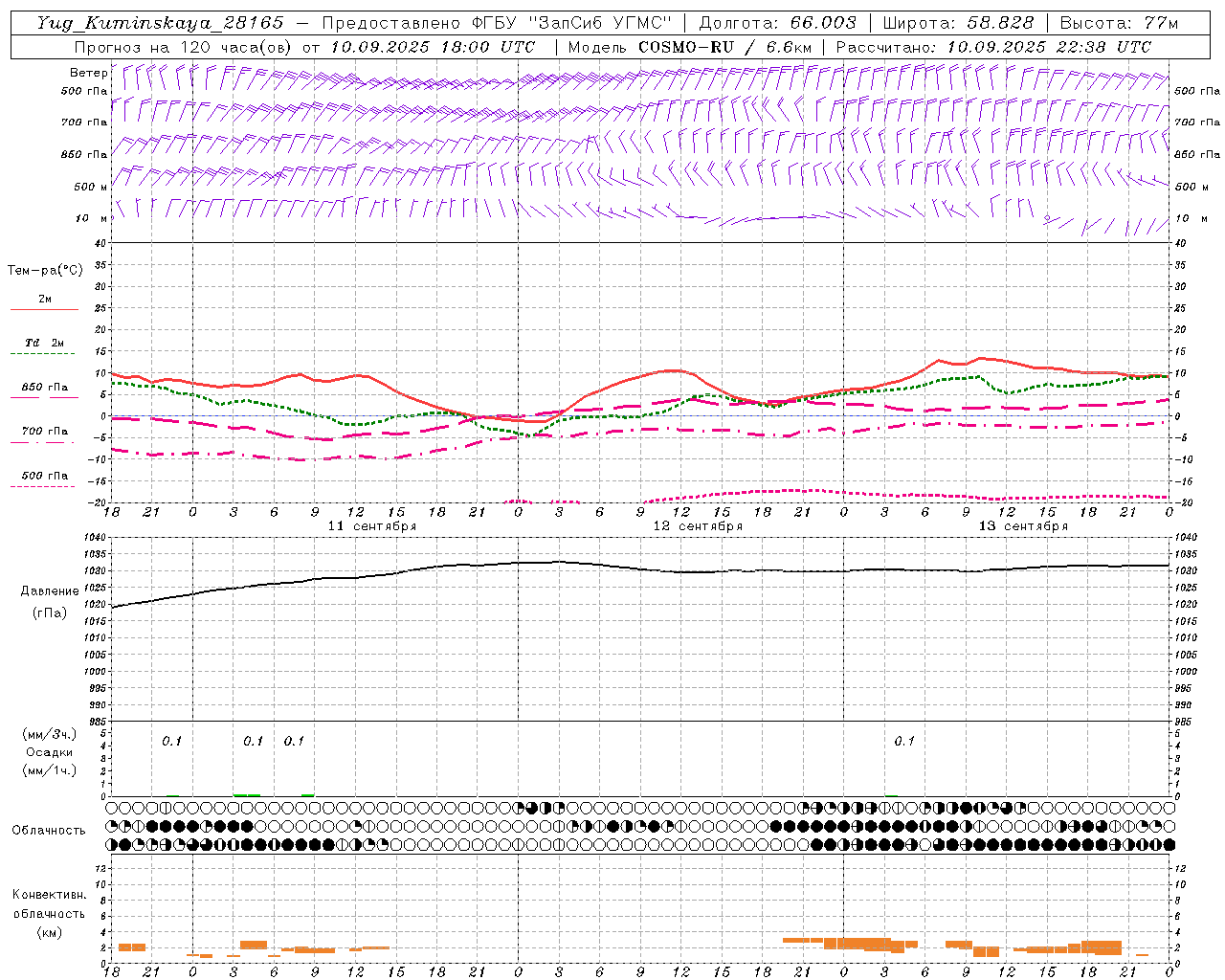The height and width of the screenshot is (980, 1225).
Task: Click the station name Yug_Kuminskaya_28165
Action: 161,23
